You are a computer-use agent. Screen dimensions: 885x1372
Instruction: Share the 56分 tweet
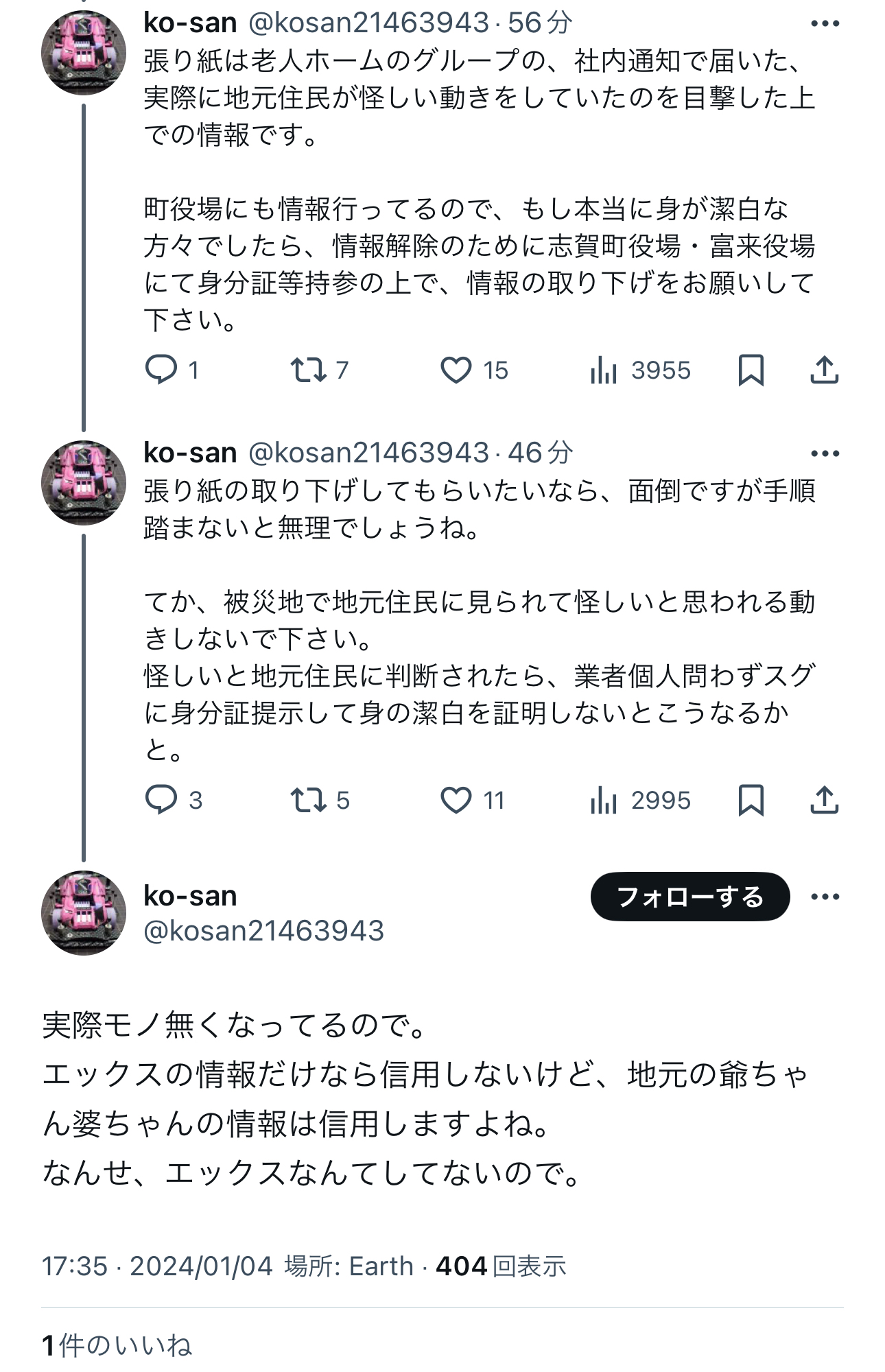point(824,370)
